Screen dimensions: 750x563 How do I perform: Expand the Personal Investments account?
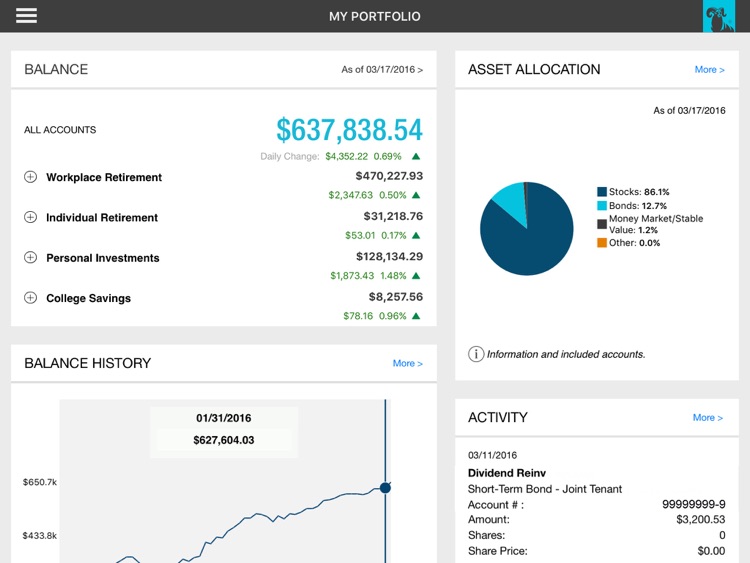pos(30,258)
